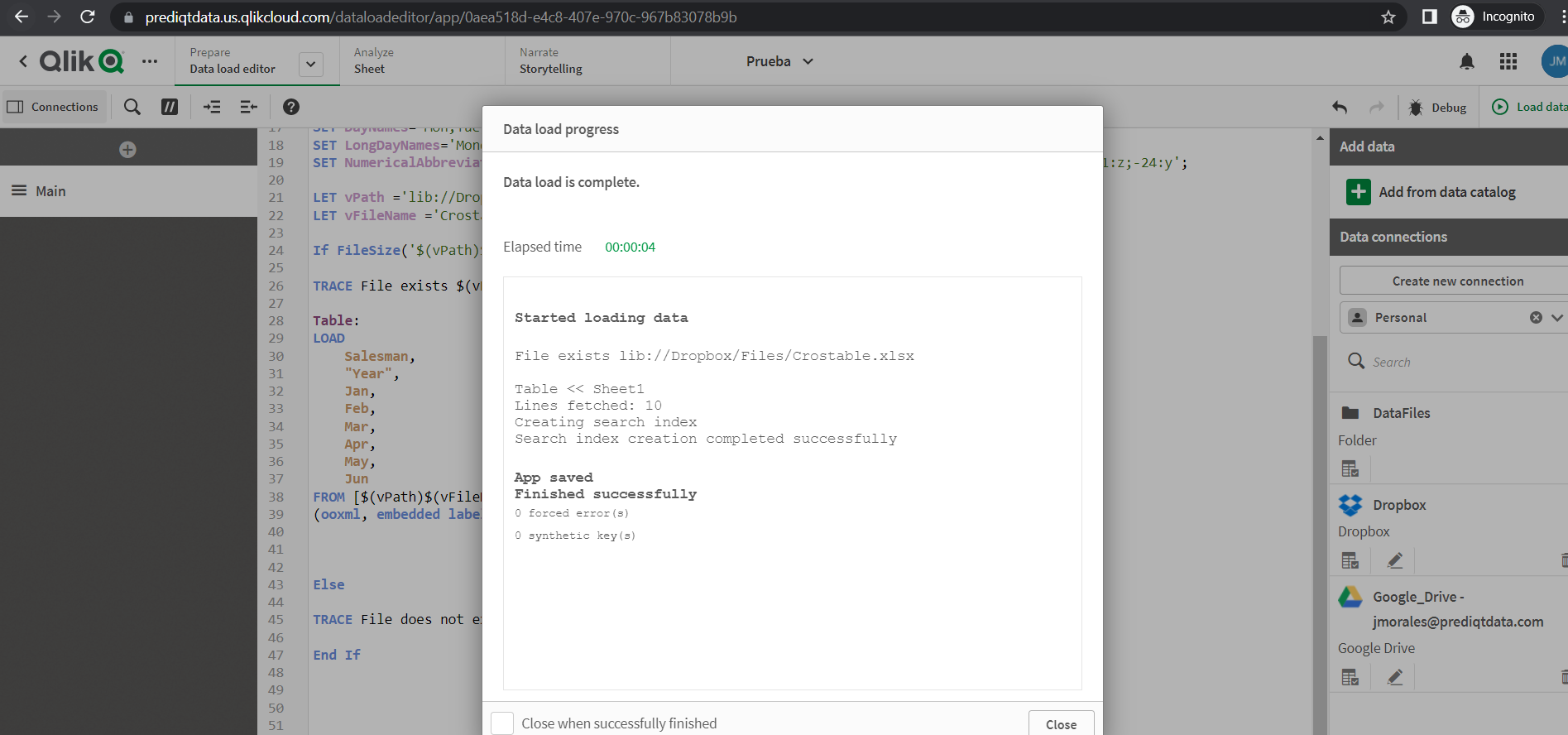Click Finished successfully log line
Image resolution: width=1568 pixels, height=735 pixels.
coord(606,494)
